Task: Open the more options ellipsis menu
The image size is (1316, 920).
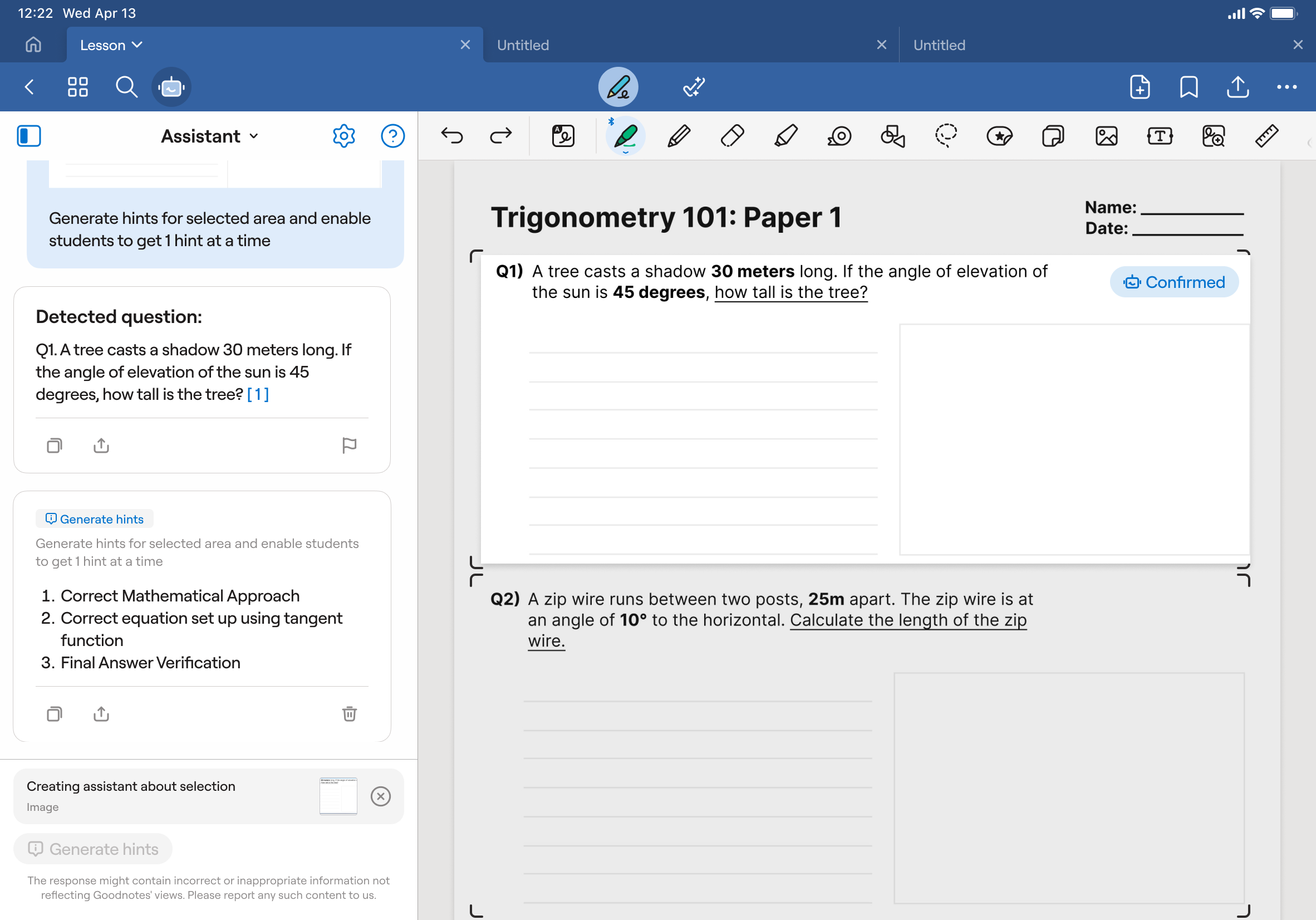Action: (x=1286, y=87)
